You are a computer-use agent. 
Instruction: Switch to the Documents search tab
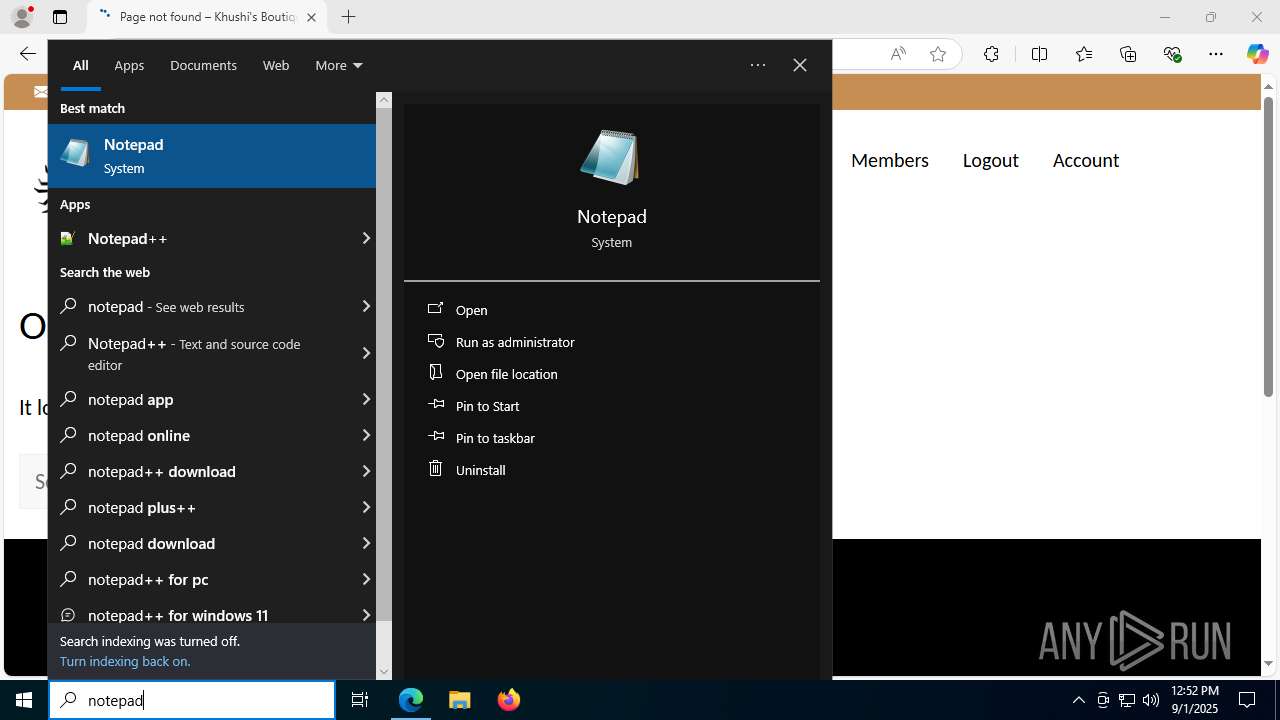tap(203, 65)
